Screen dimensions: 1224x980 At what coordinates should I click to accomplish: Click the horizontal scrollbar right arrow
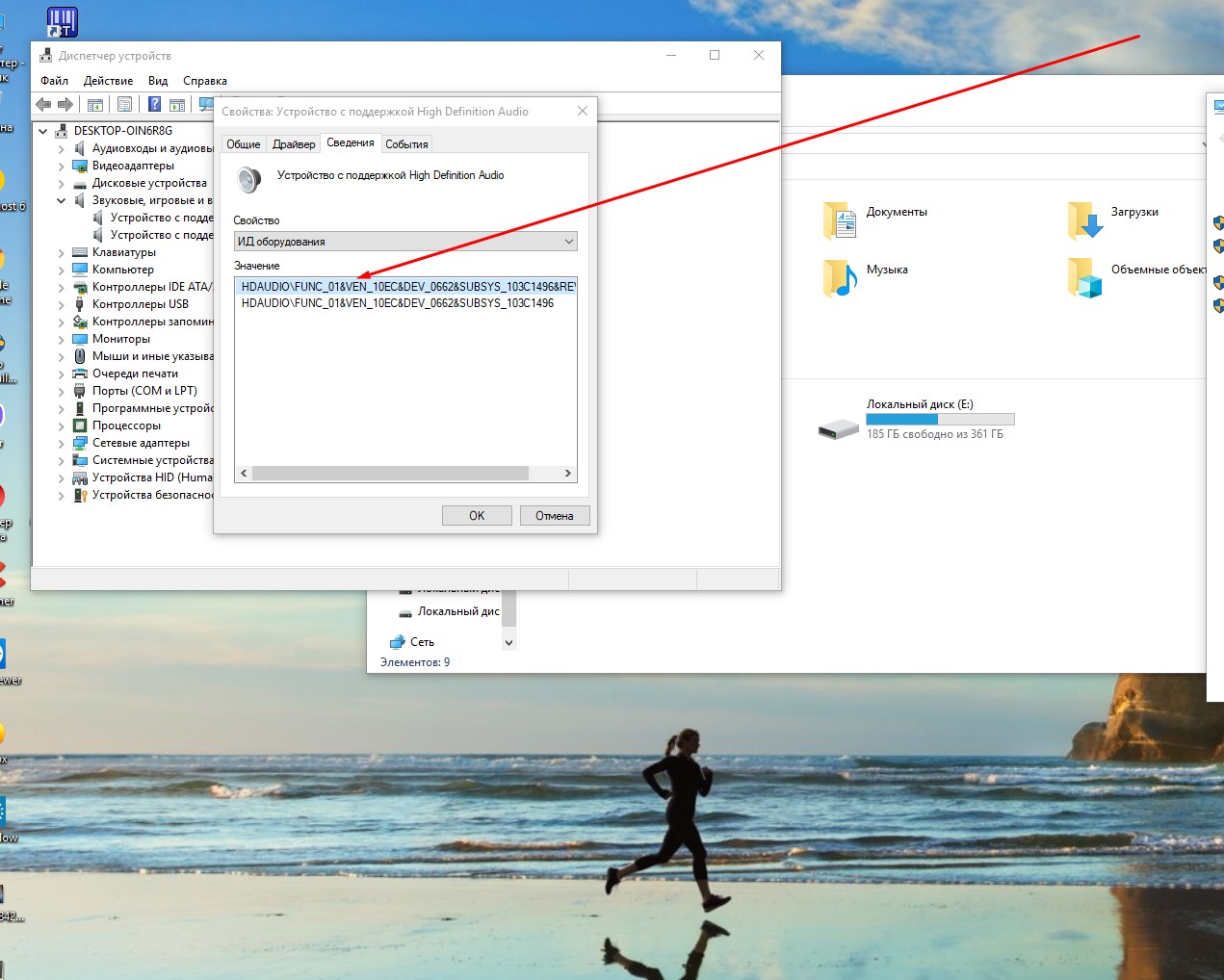568,474
